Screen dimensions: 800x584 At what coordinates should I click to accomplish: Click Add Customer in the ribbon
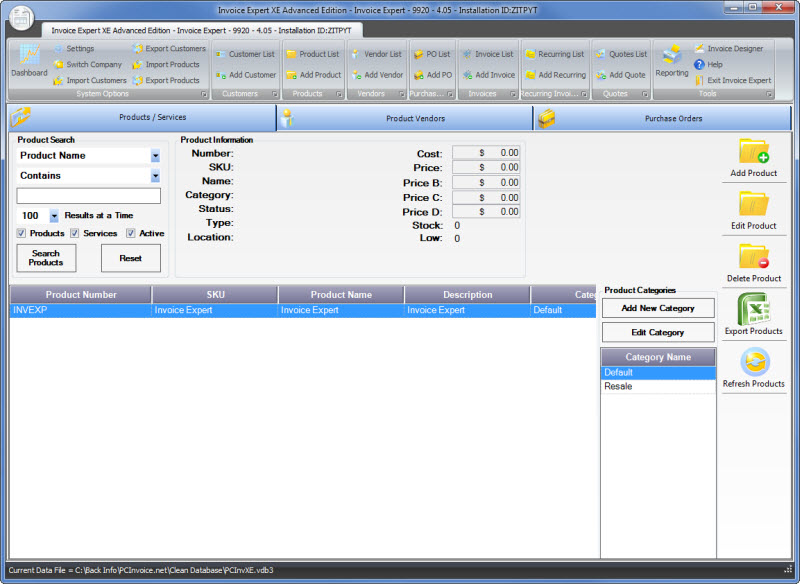(x=246, y=75)
